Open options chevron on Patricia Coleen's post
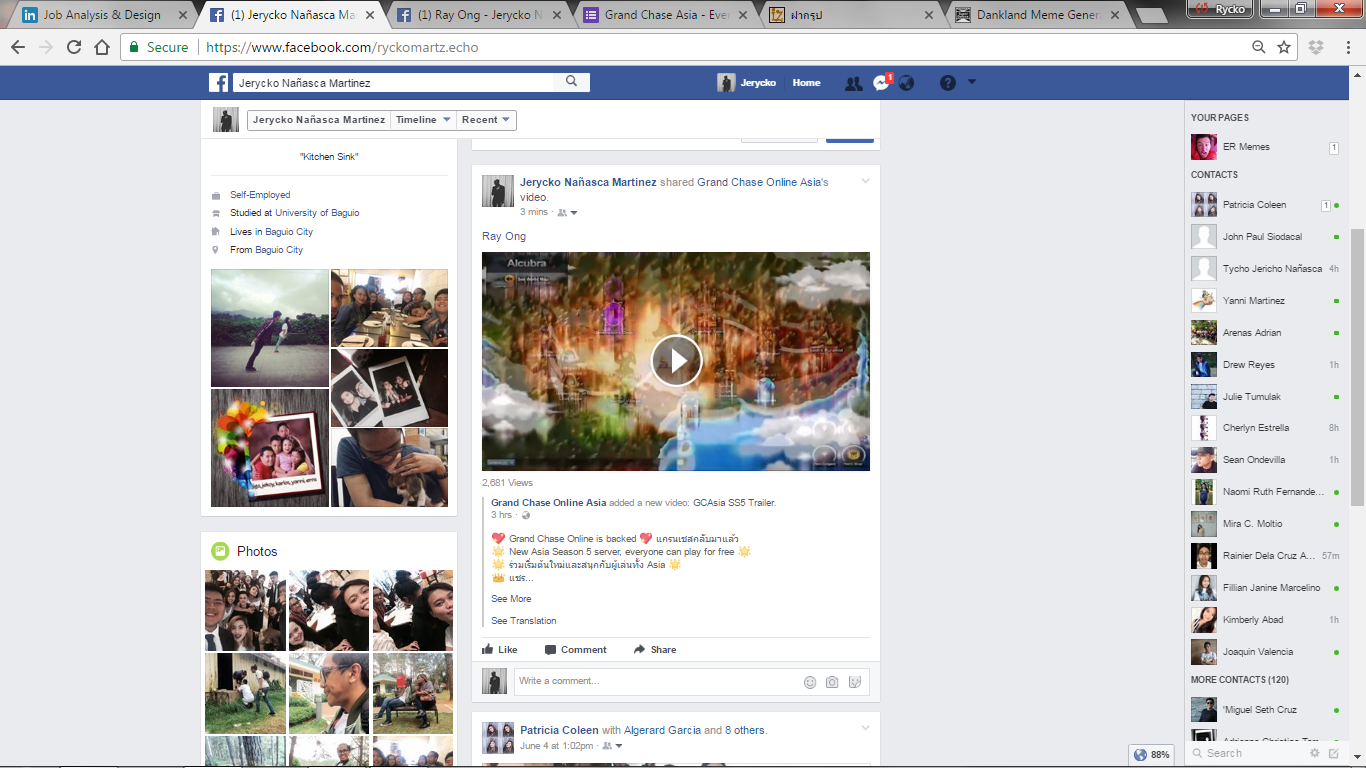 click(x=866, y=728)
